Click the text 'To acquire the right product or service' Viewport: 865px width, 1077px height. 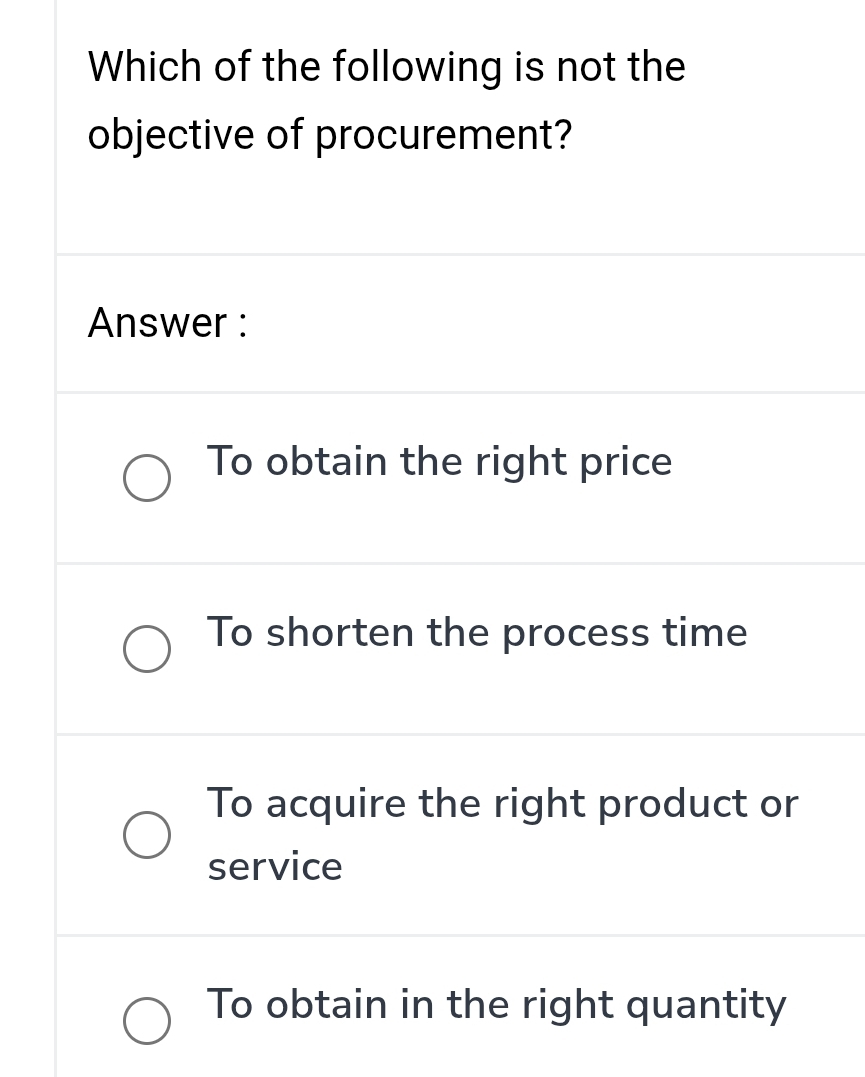(503, 835)
